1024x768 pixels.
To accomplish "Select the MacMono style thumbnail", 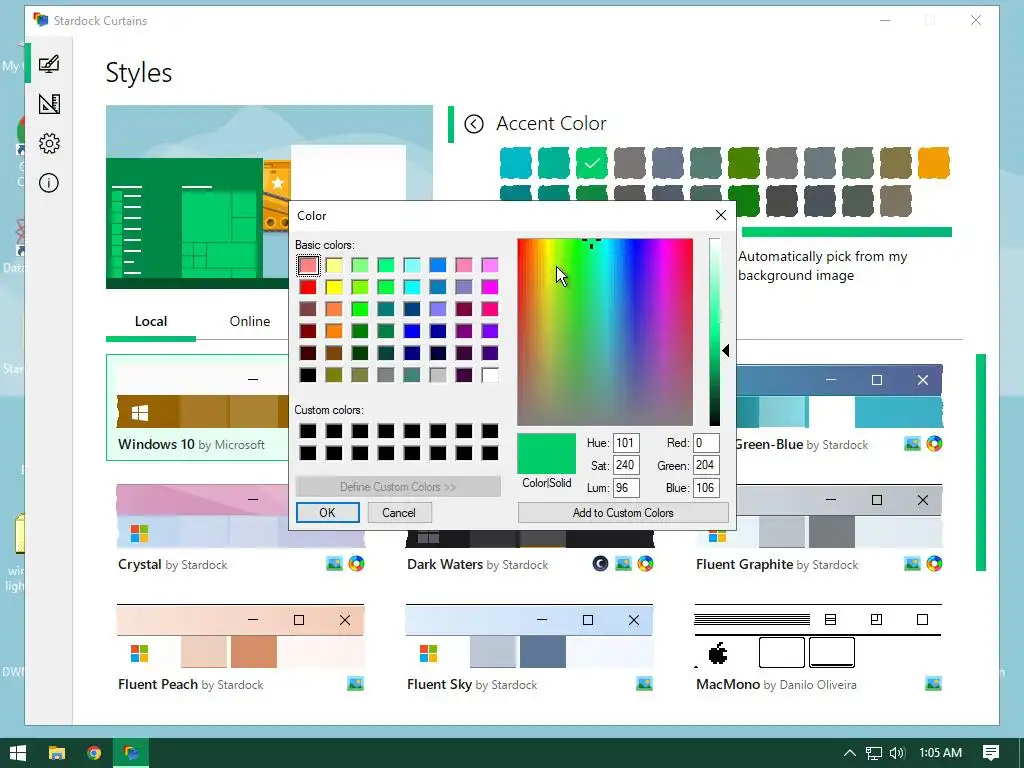I will pyautogui.click(x=818, y=637).
